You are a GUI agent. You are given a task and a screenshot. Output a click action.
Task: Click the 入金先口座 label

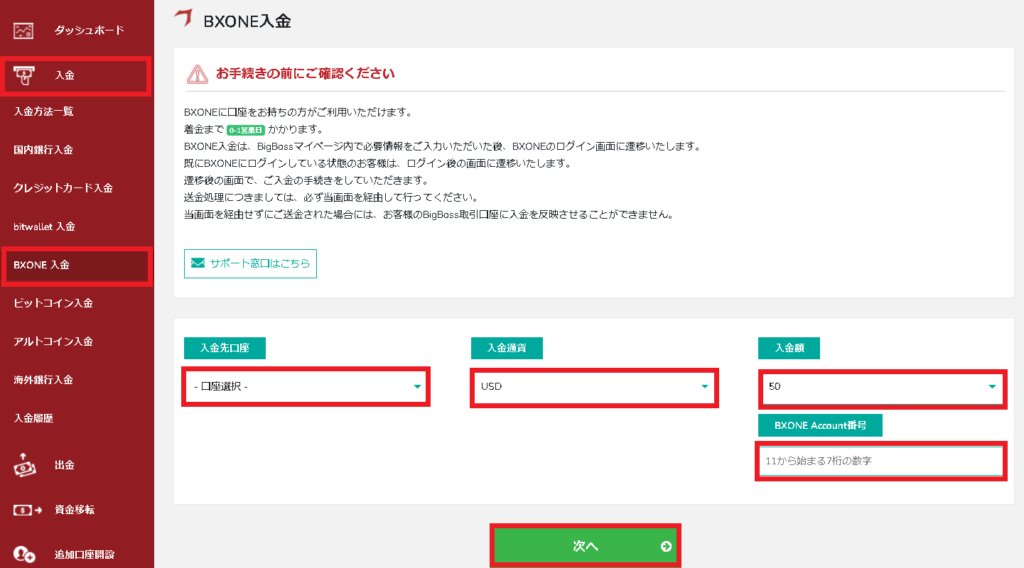click(x=225, y=348)
